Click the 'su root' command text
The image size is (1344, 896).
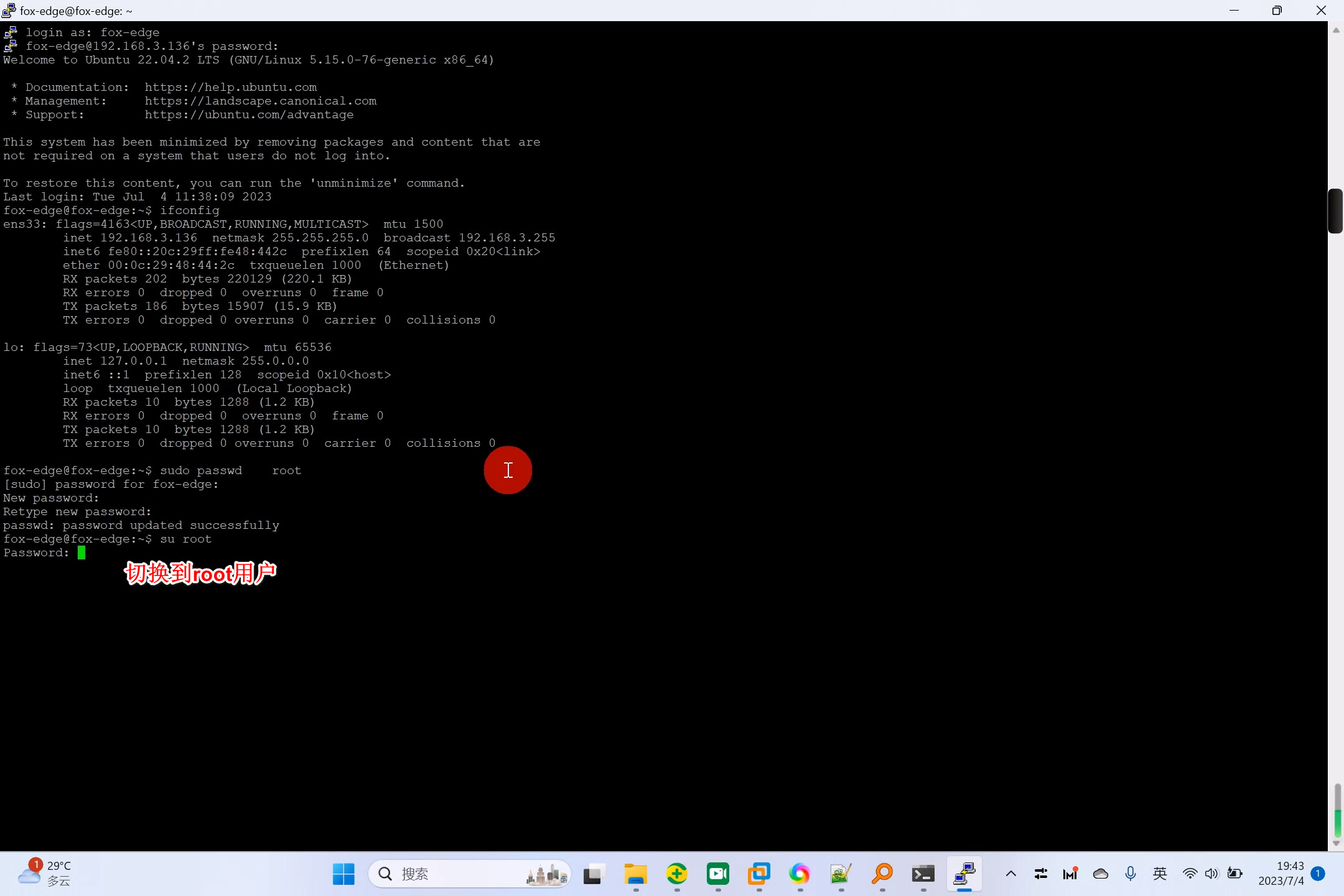[186, 539]
